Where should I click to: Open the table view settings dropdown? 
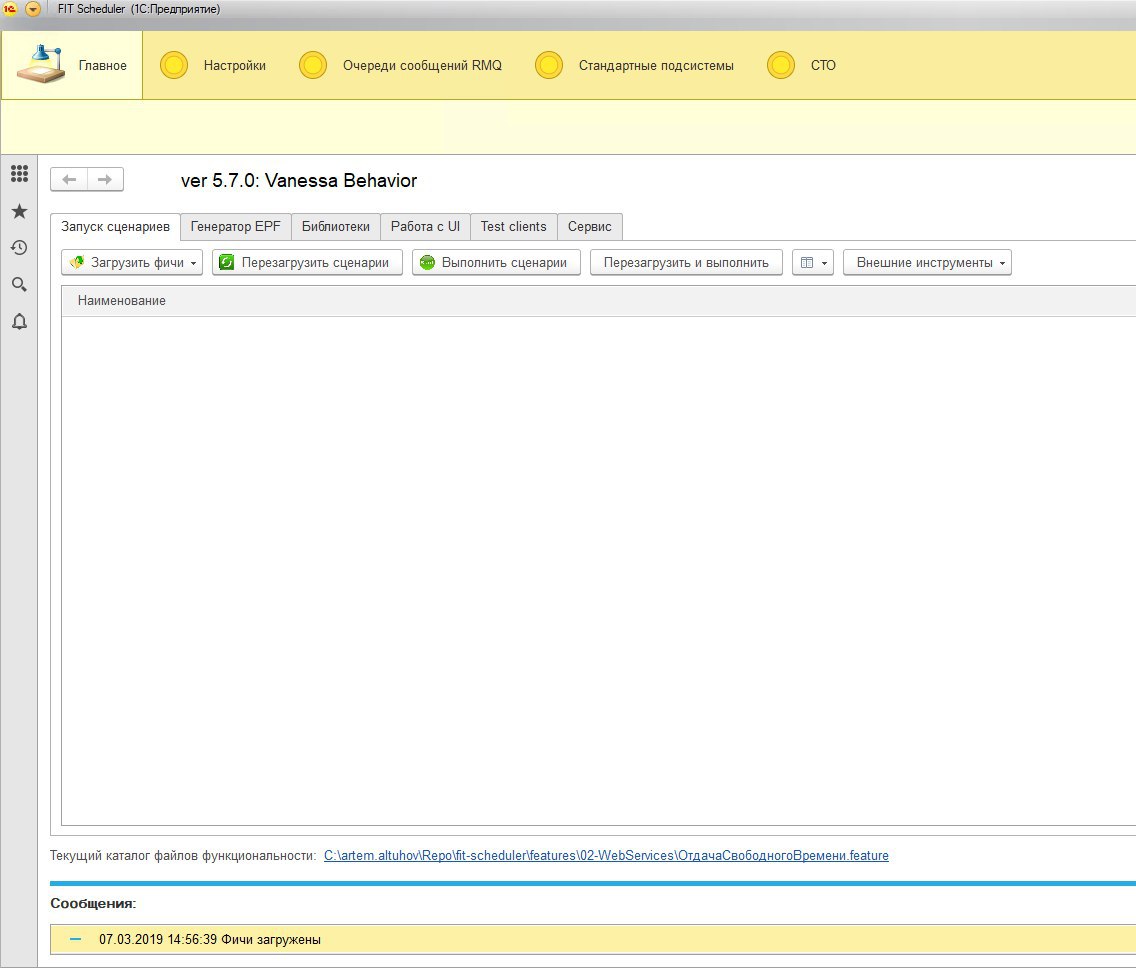(x=813, y=262)
